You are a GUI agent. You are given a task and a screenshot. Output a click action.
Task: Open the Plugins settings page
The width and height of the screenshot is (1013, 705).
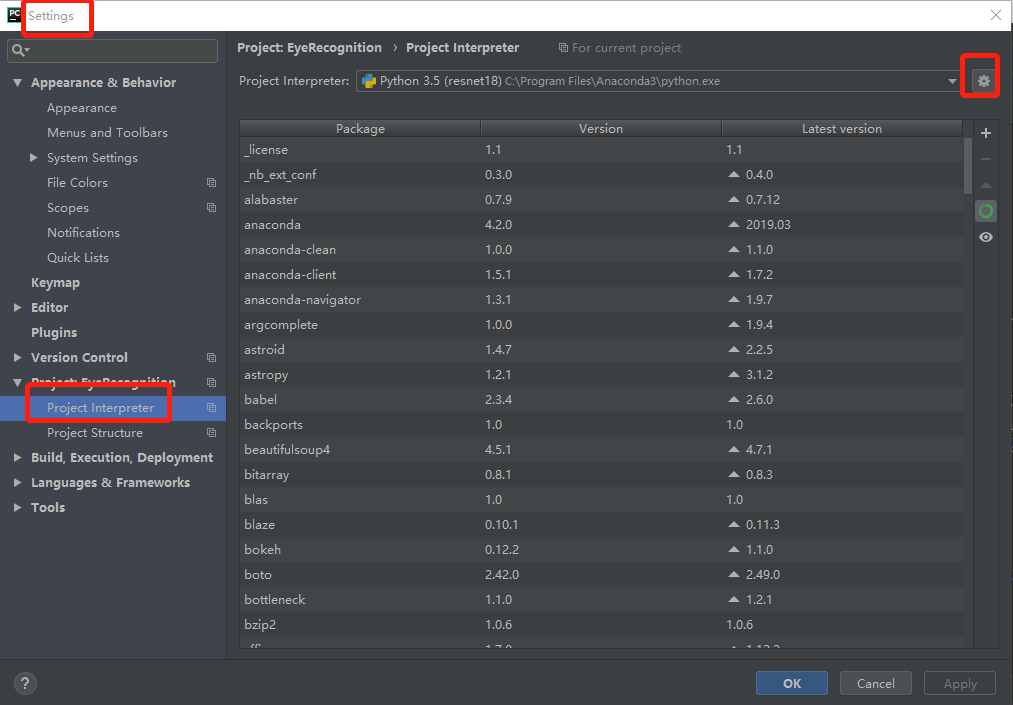click(54, 332)
